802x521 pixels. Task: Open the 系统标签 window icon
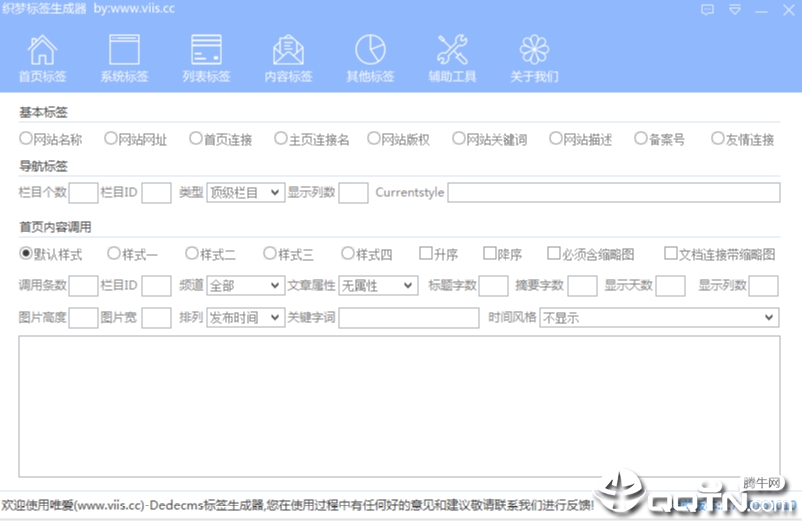pyautogui.click(x=124, y=50)
